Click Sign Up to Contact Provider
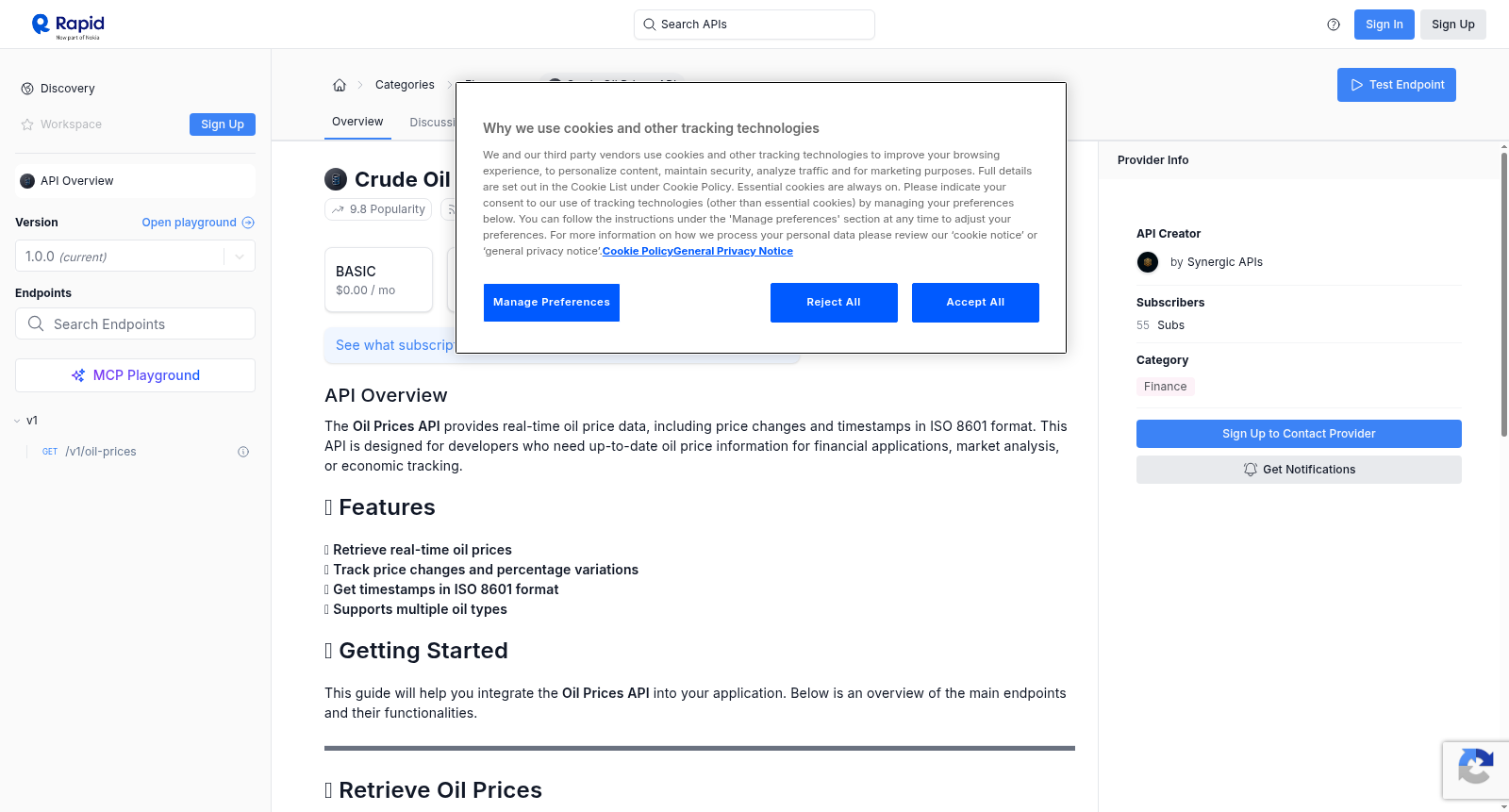The image size is (1509, 812). pos(1299,434)
